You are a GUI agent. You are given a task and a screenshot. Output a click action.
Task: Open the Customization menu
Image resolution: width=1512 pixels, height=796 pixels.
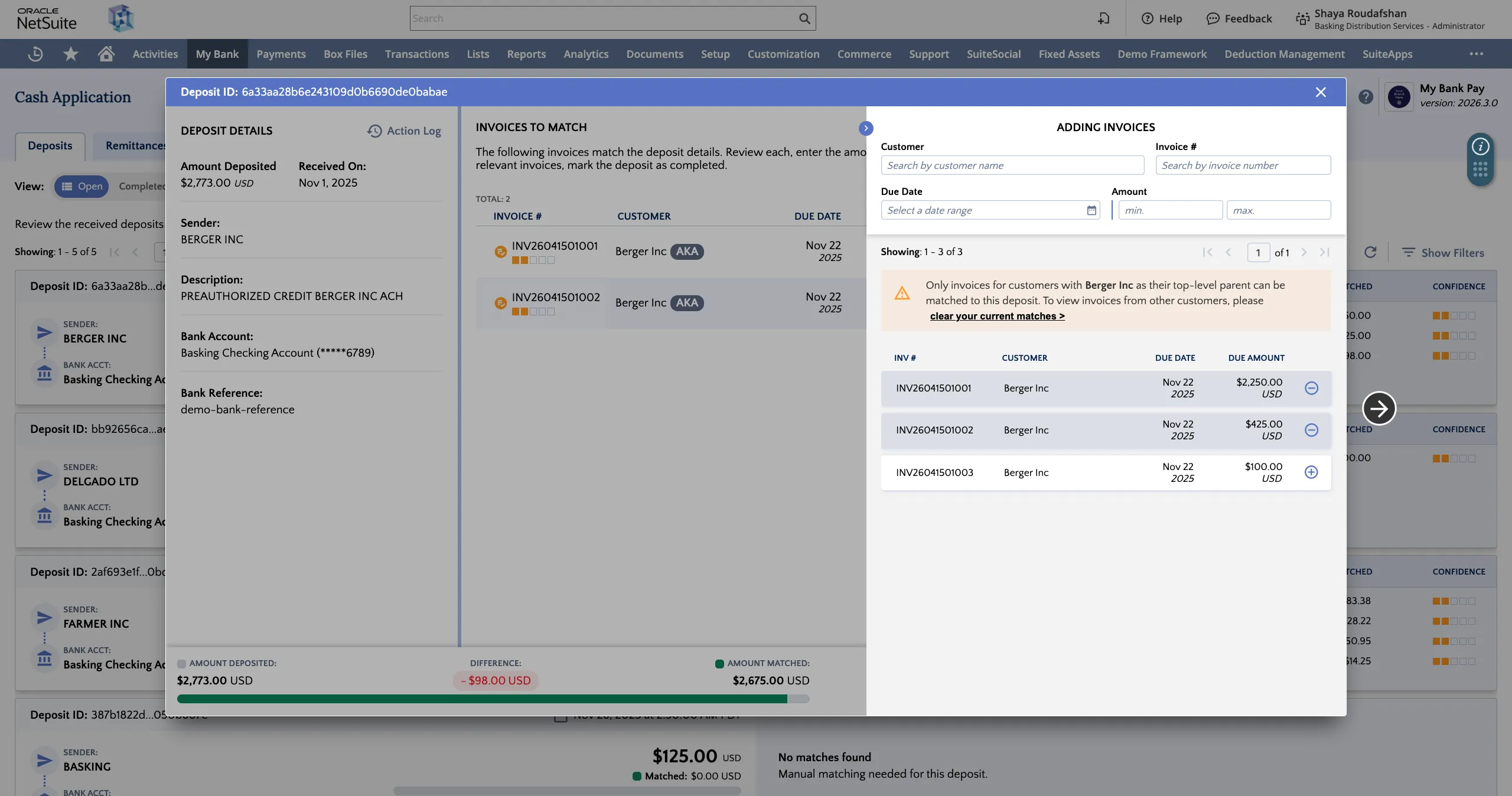click(783, 54)
